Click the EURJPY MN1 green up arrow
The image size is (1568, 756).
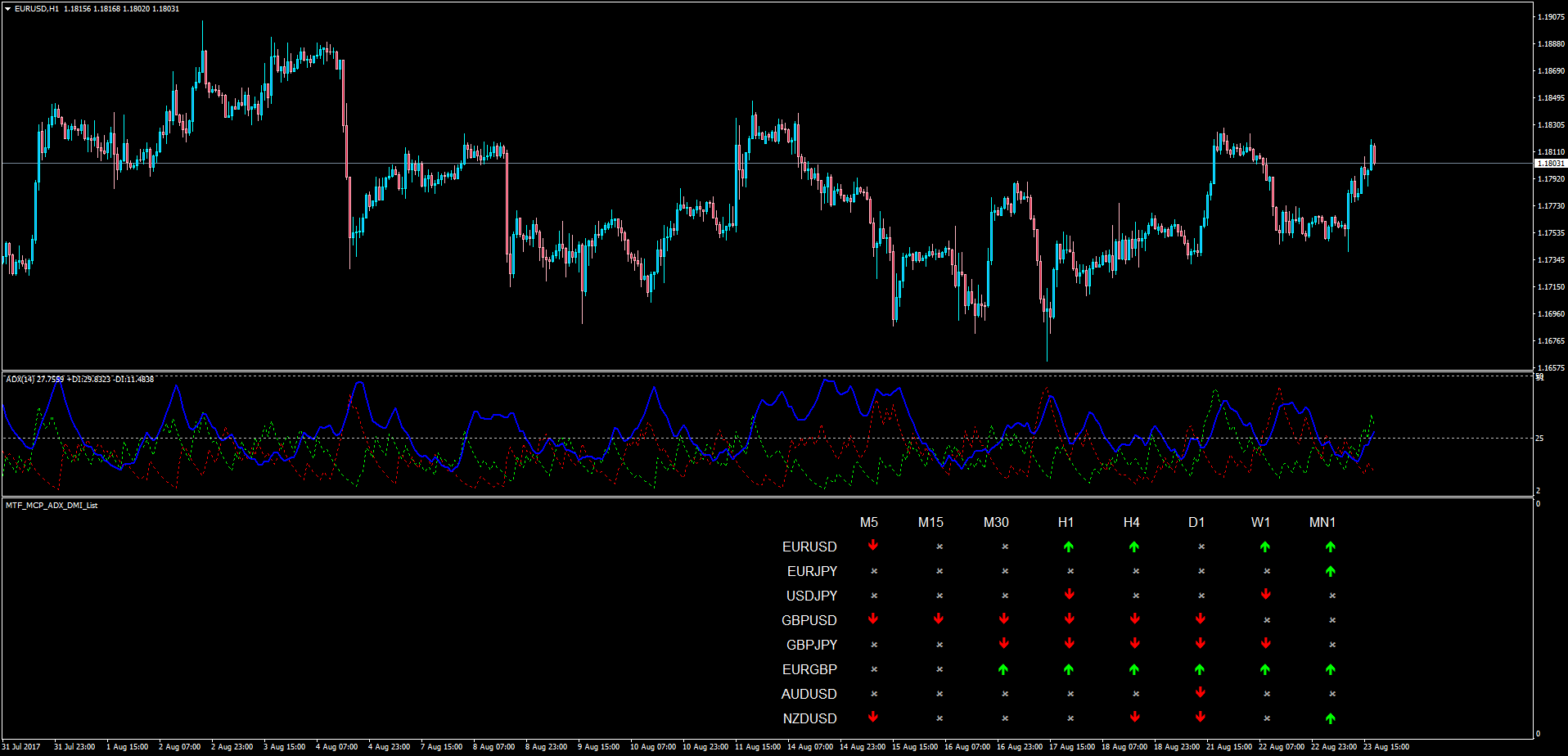(x=1331, y=571)
